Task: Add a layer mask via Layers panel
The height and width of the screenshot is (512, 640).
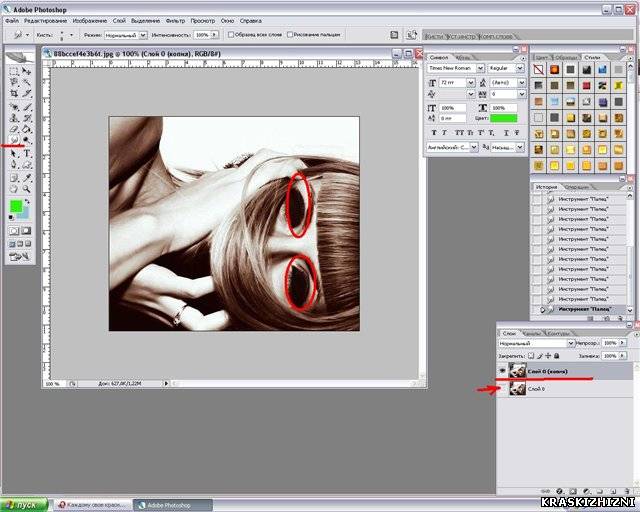Action: pyautogui.click(x=573, y=491)
